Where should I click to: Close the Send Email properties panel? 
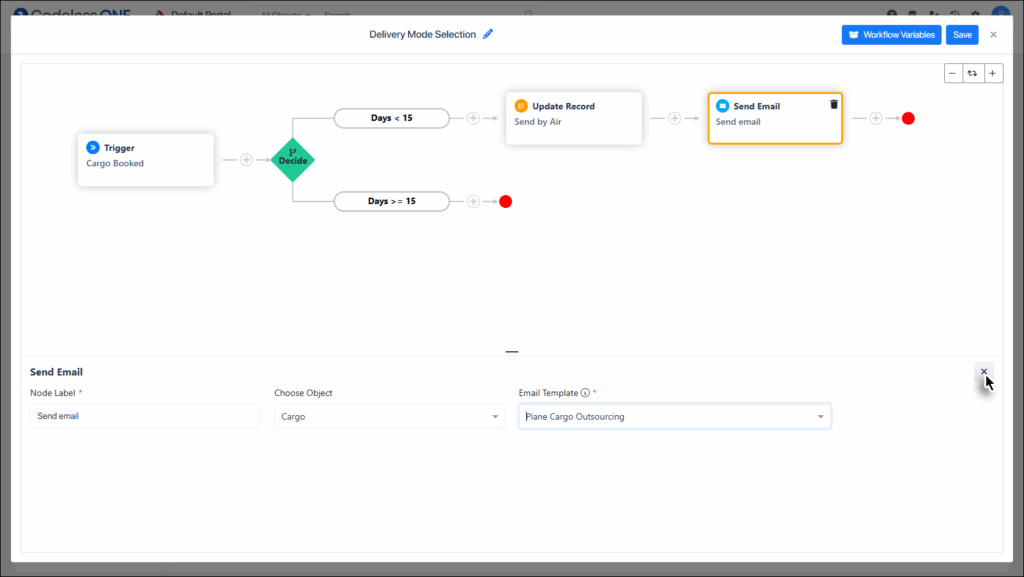coord(984,372)
